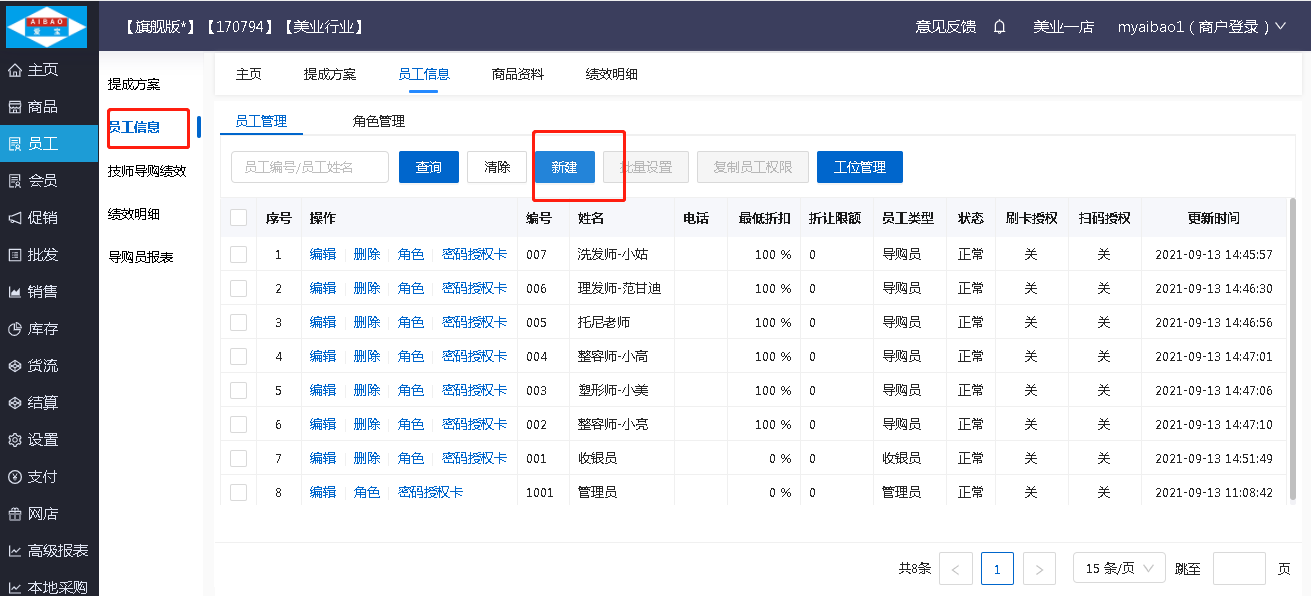Select the 员工管理 sub-tab

point(261,121)
